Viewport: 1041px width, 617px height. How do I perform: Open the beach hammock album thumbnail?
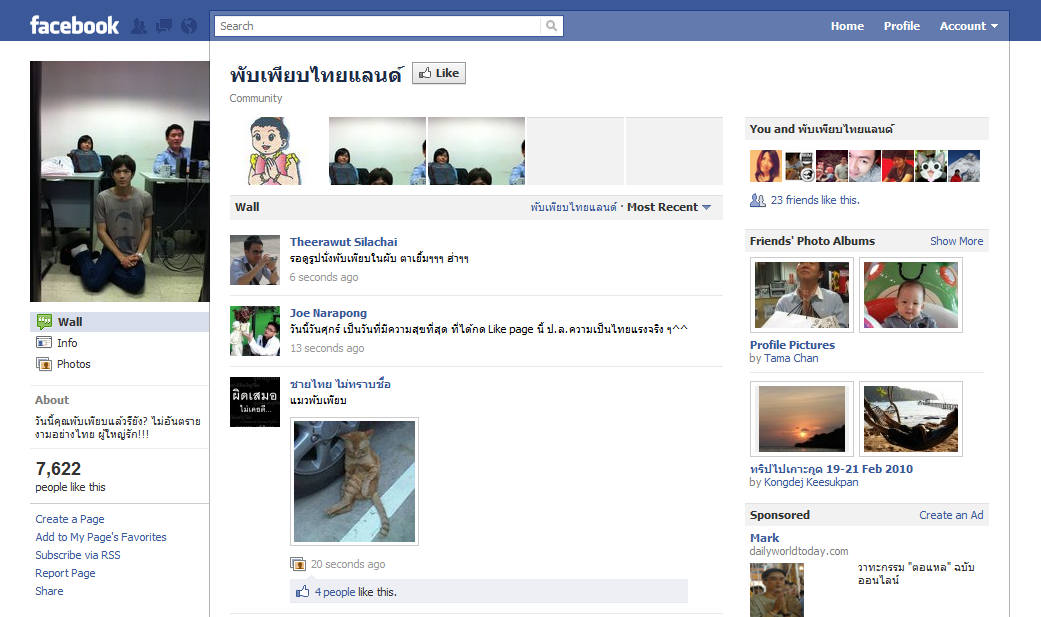[x=911, y=418]
